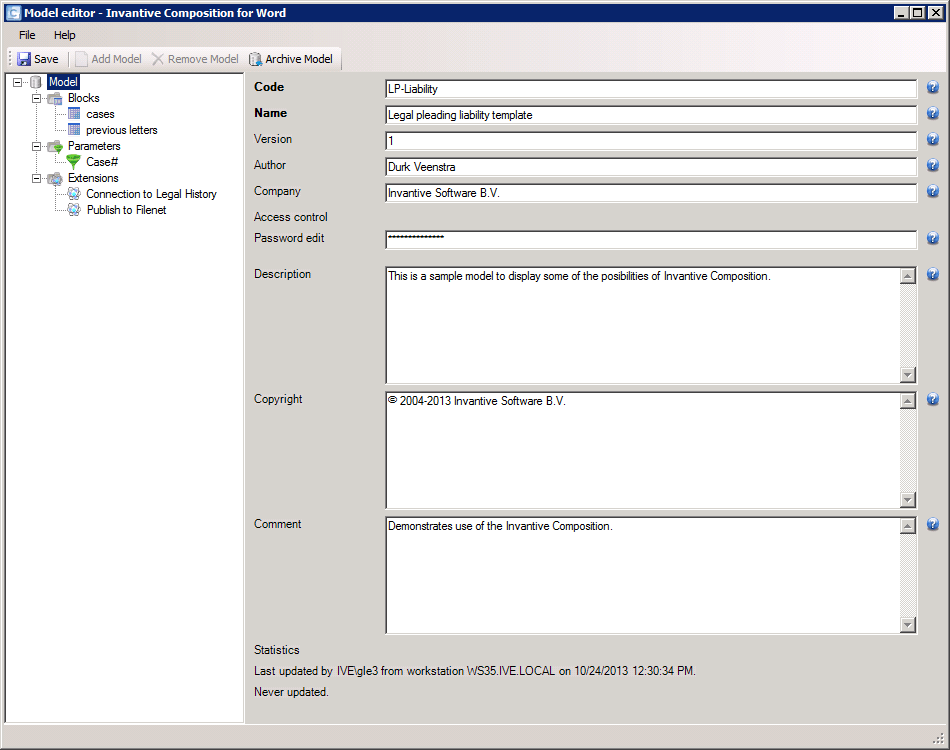Click into the Code input field
This screenshot has height=750, width=950.
[x=651, y=89]
